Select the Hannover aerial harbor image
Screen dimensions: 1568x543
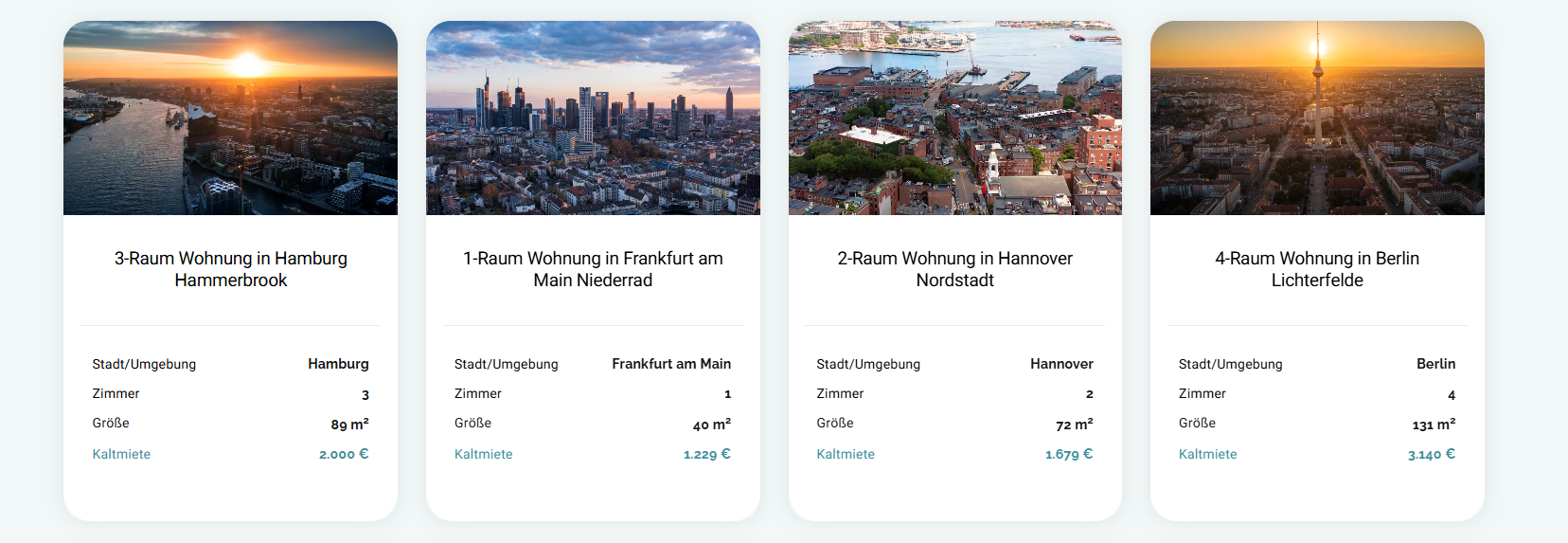954,118
